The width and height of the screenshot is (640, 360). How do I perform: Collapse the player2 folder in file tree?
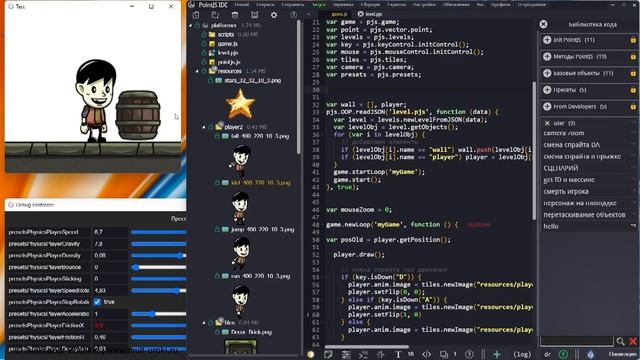(x=204, y=127)
